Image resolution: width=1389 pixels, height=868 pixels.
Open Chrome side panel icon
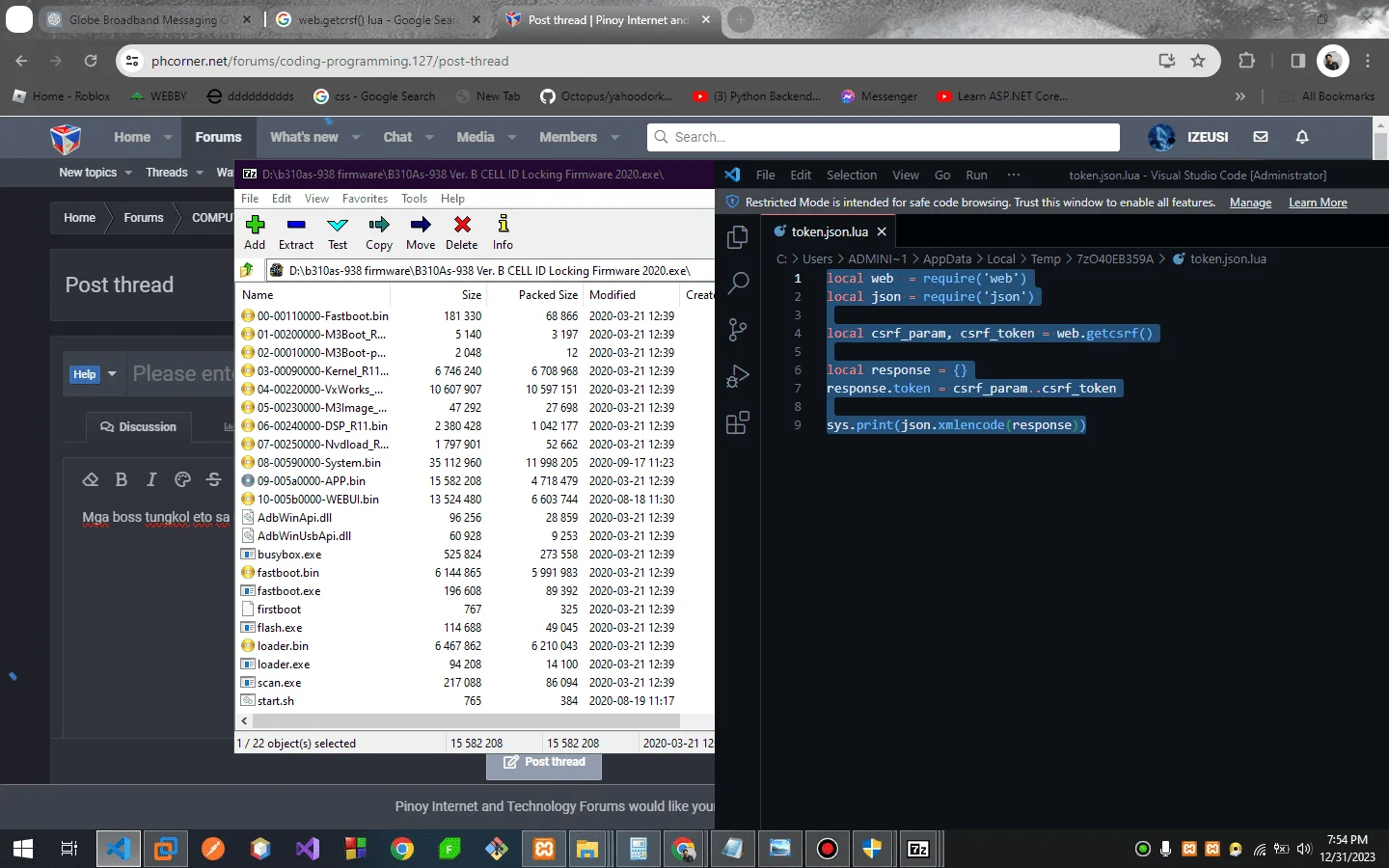pos(1297,61)
